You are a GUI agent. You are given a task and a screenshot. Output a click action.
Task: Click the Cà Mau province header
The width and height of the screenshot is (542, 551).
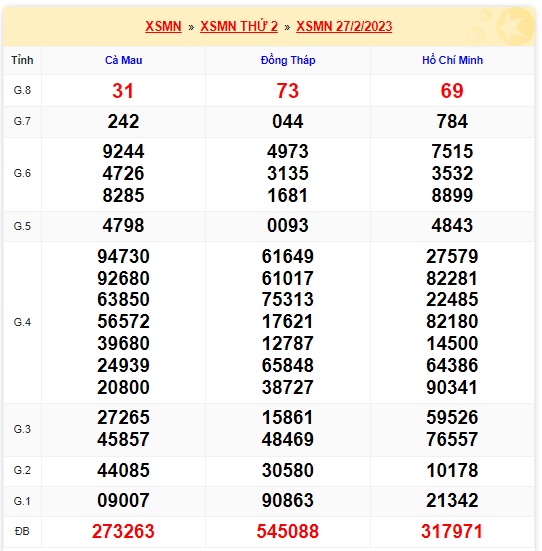pos(123,60)
